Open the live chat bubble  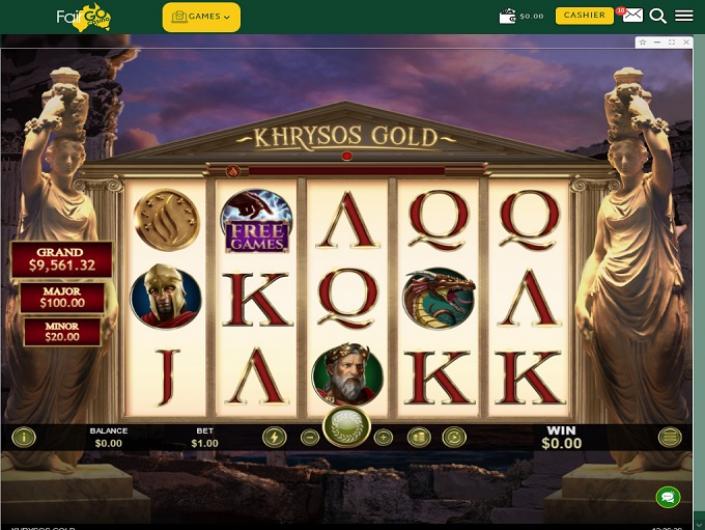pos(668,497)
